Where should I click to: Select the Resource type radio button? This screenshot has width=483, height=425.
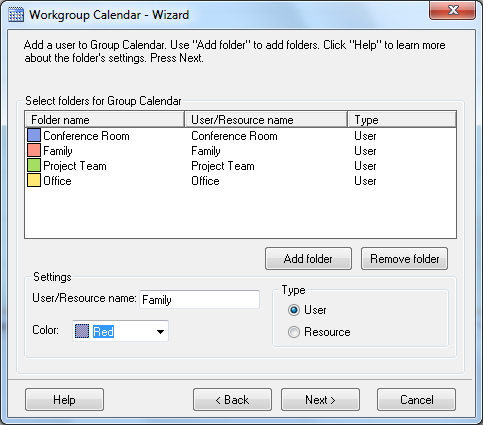click(x=294, y=332)
